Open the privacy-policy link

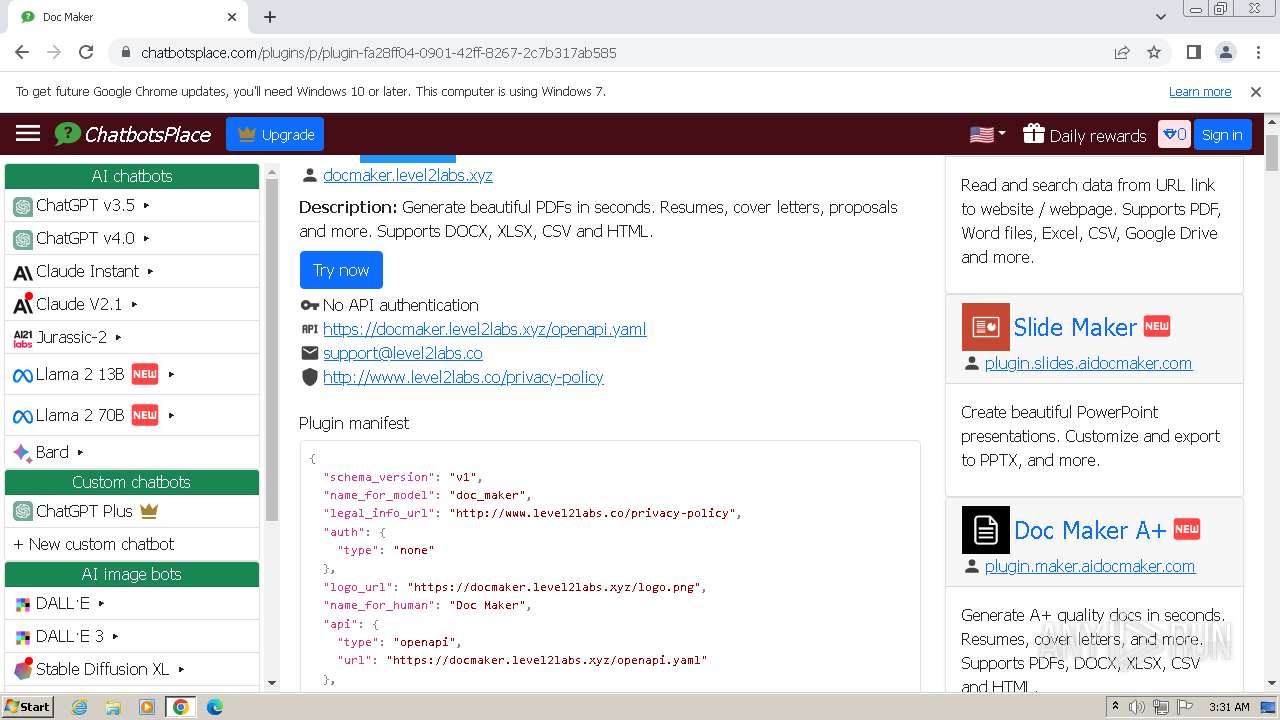point(463,377)
